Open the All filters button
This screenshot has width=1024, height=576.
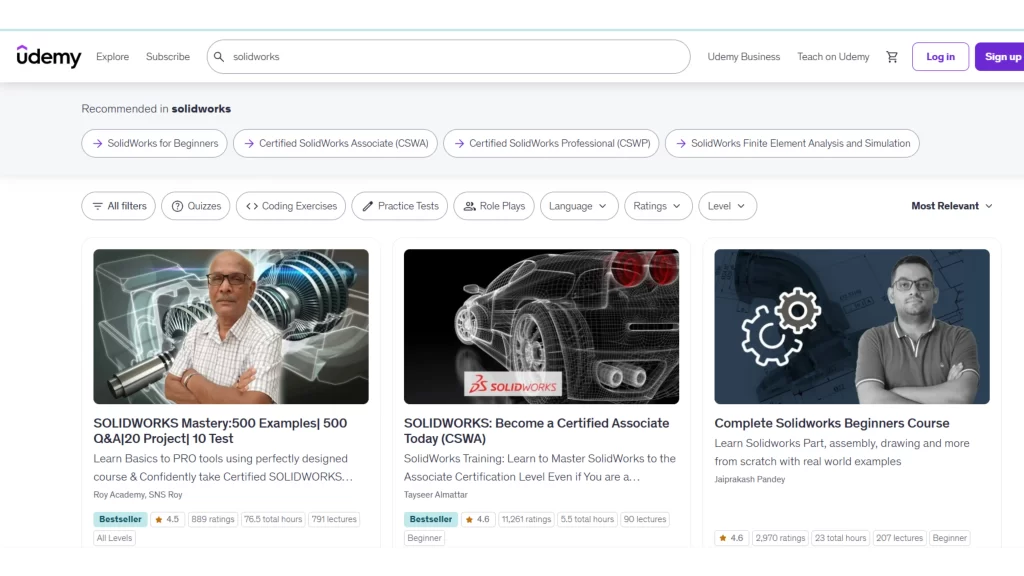118,206
